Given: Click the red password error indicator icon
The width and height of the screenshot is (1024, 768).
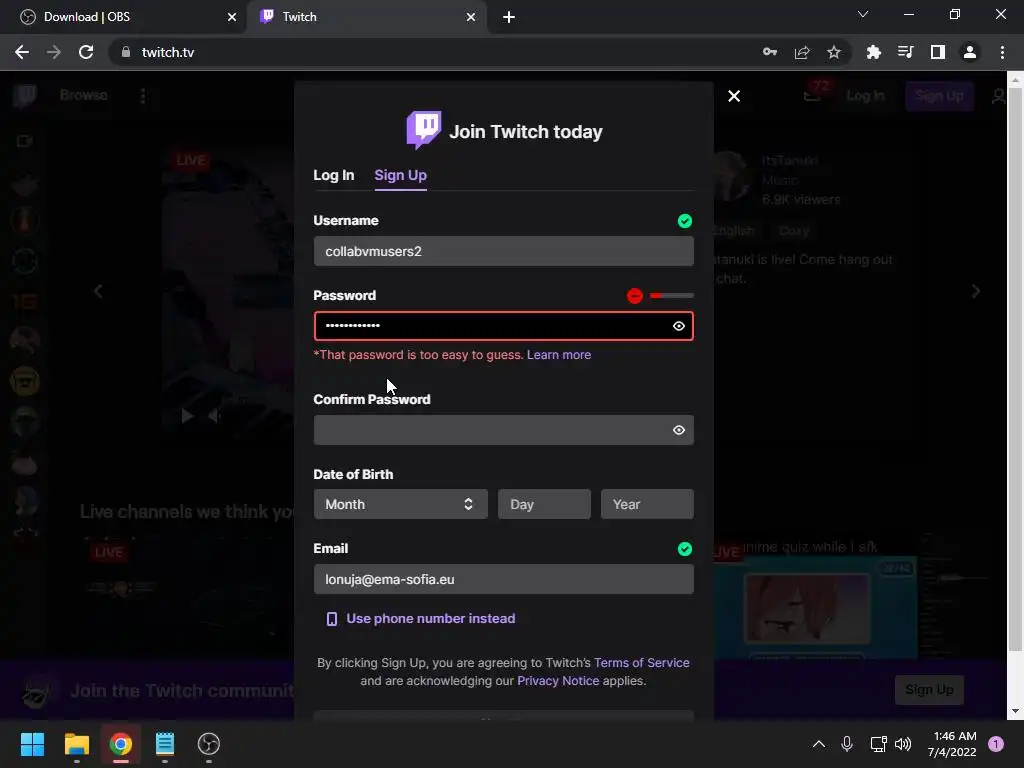Looking at the screenshot, I should [x=634, y=296].
